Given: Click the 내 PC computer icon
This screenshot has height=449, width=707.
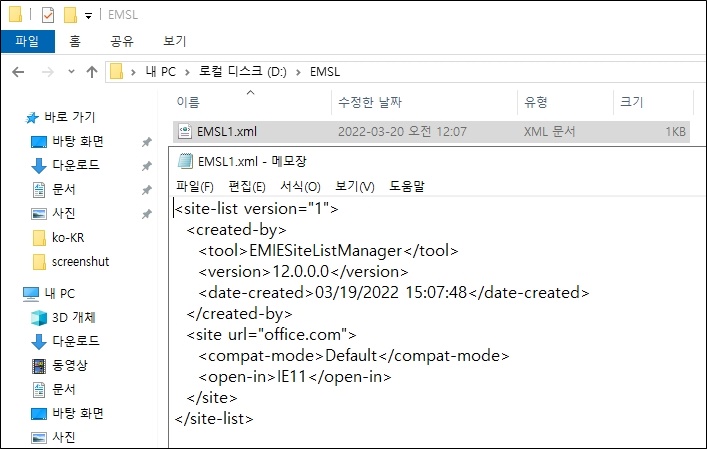Looking at the screenshot, I should click(x=31, y=294).
